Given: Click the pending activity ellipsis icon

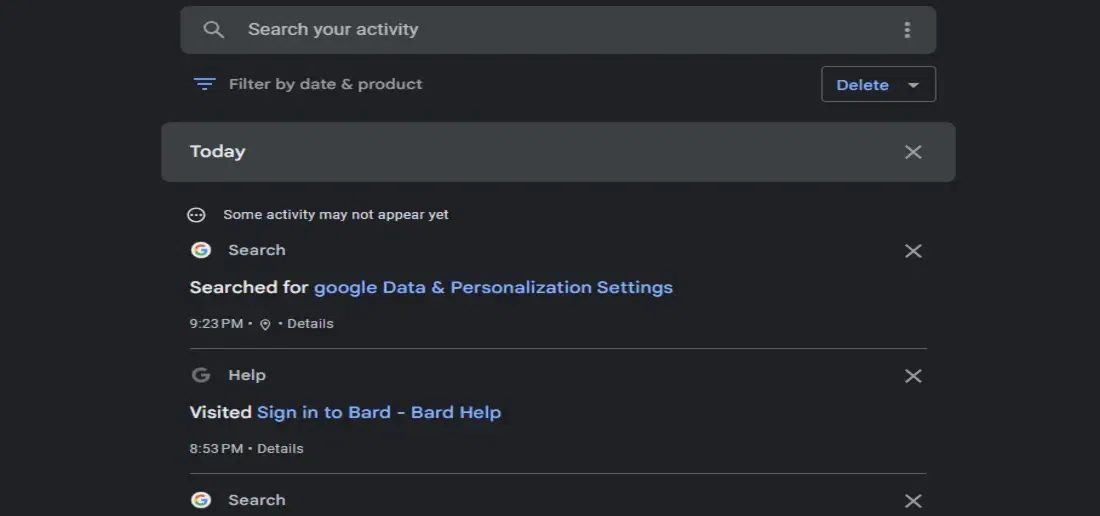Looking at the screenshot, I should [197, 215].
